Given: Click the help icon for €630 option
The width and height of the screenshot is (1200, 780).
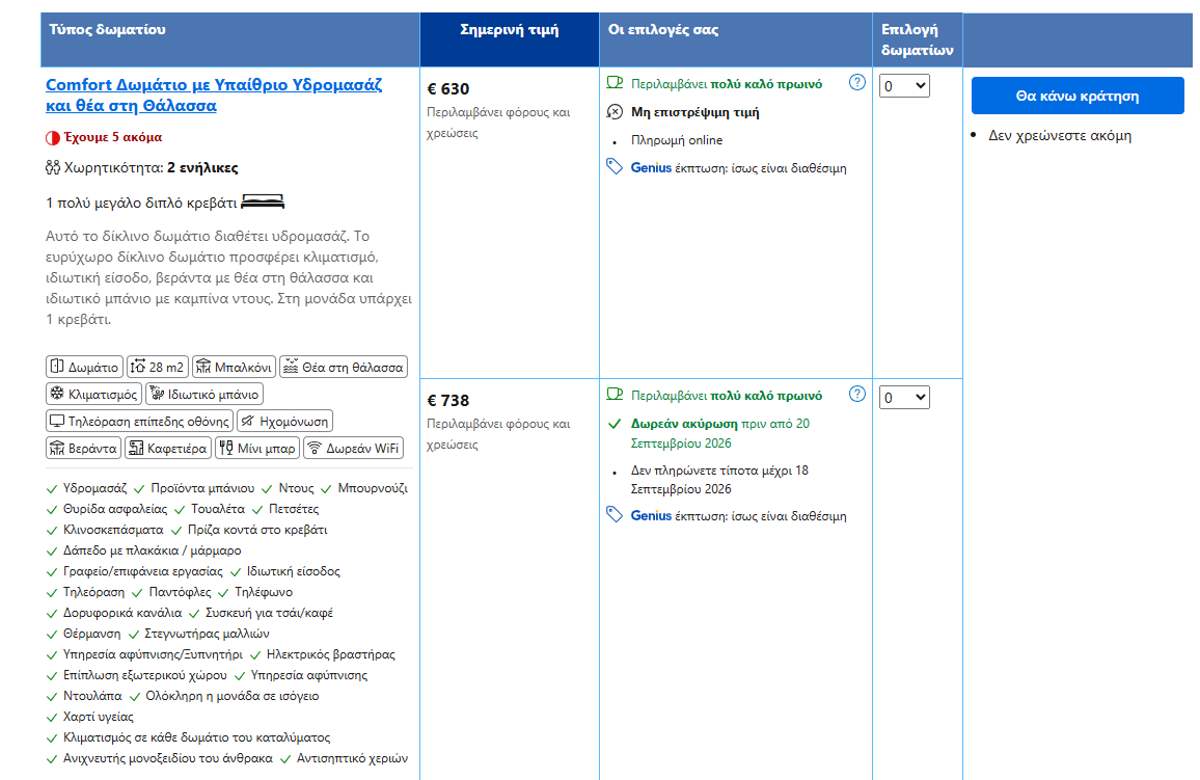Looking at the screenshot, I should point(857,83).
